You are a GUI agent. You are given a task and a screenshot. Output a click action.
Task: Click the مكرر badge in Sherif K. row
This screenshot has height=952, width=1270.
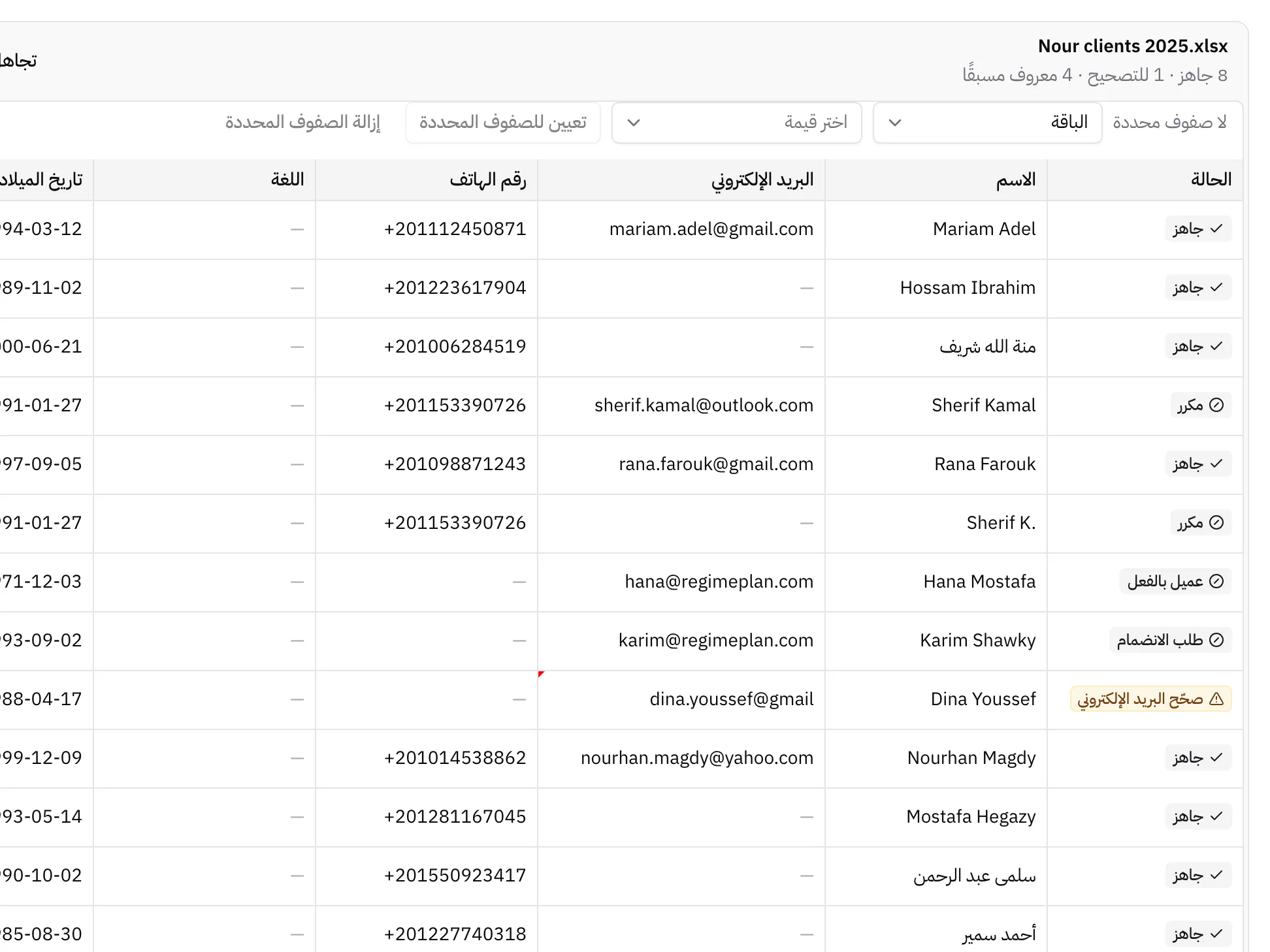pyautogui.click(x=1201, y=523)
